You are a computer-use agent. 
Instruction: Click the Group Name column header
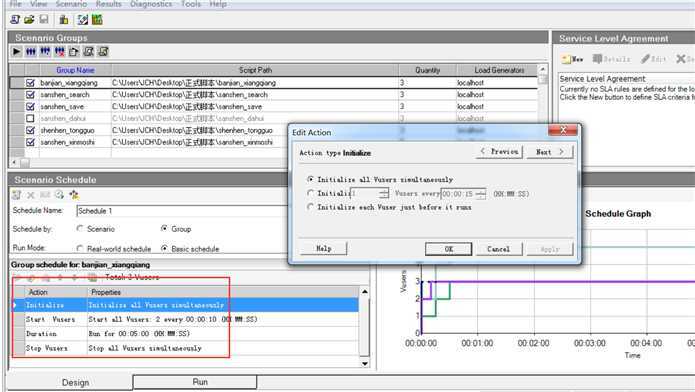coord(75,70)
